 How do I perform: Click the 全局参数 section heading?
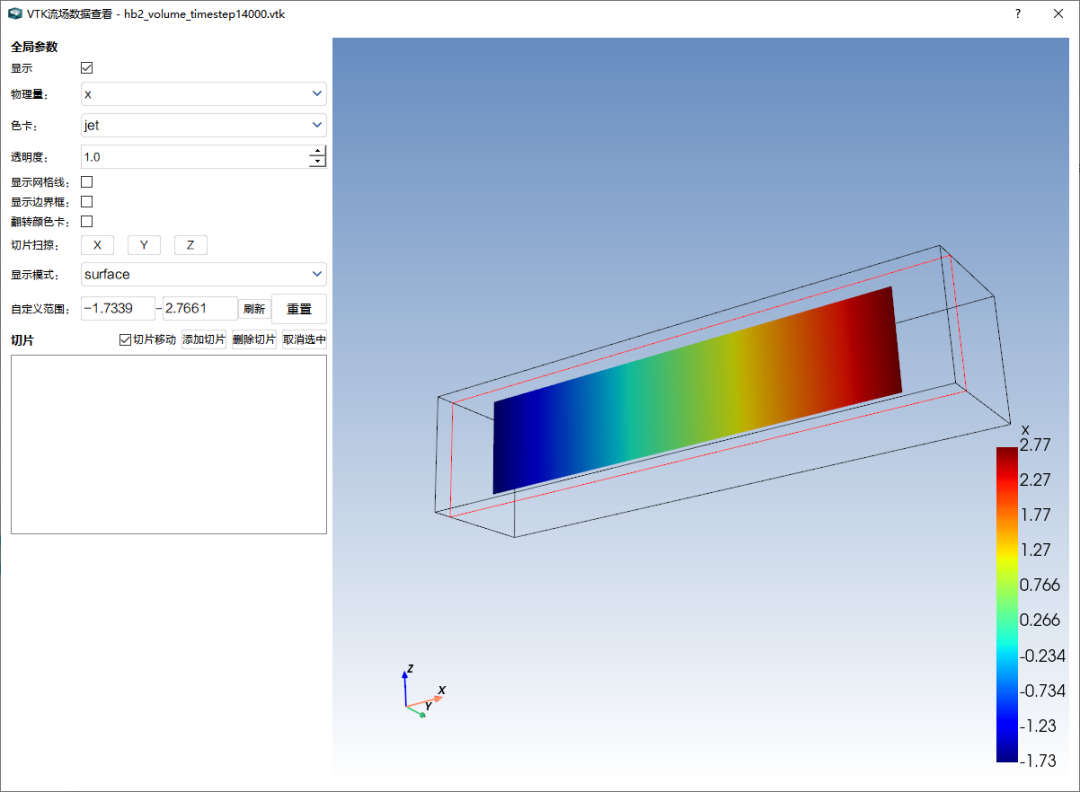click(34, 47)
